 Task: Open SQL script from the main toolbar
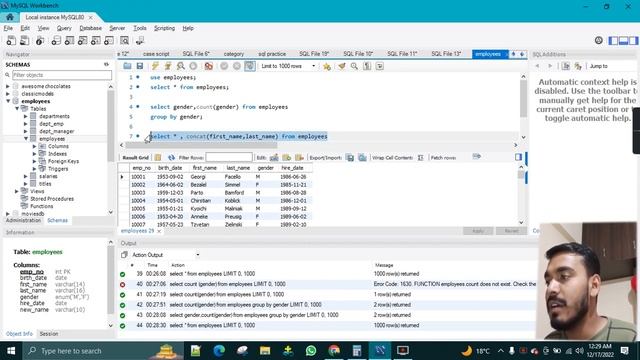[x=24, y=40]
